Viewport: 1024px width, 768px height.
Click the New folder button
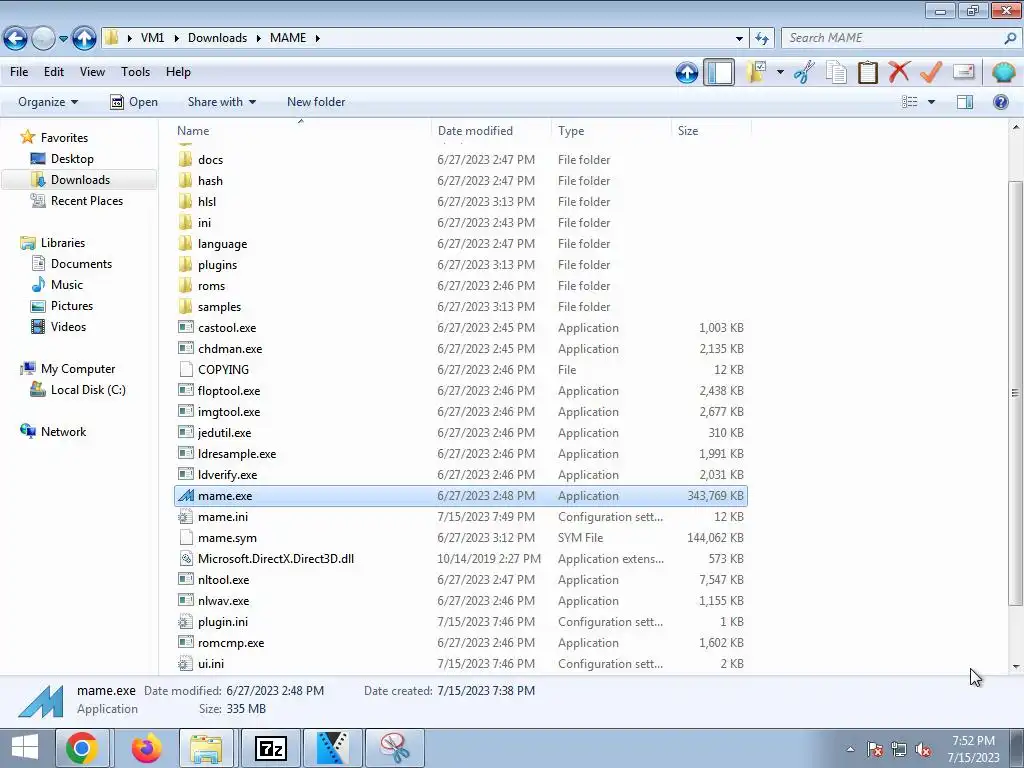coord(316,102)
